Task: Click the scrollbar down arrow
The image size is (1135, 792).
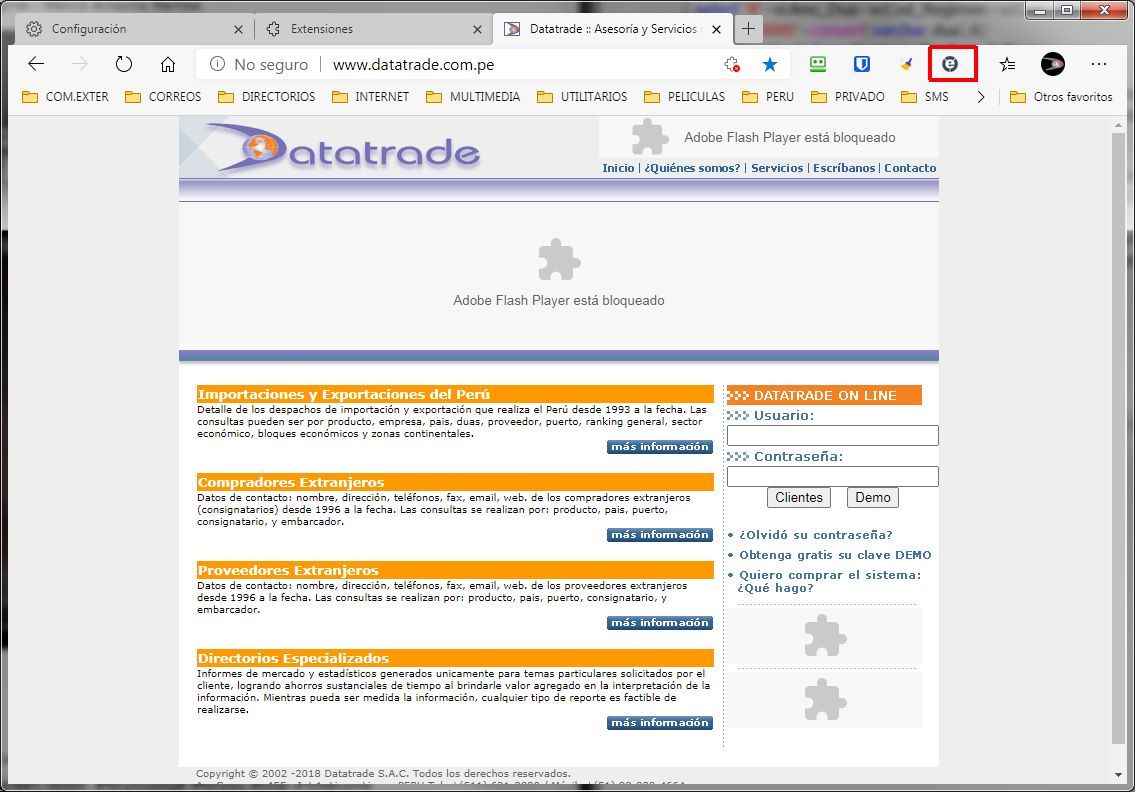Action: pos(1119,775)
